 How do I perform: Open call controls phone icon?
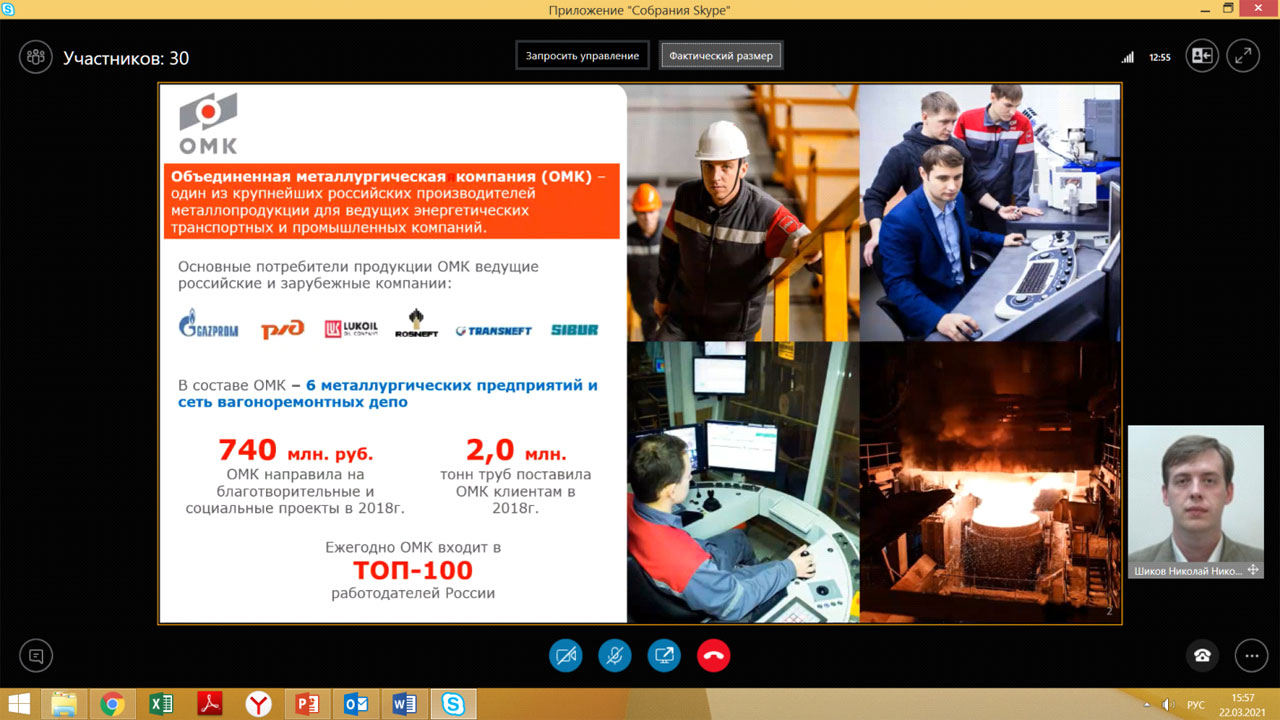1202,656
